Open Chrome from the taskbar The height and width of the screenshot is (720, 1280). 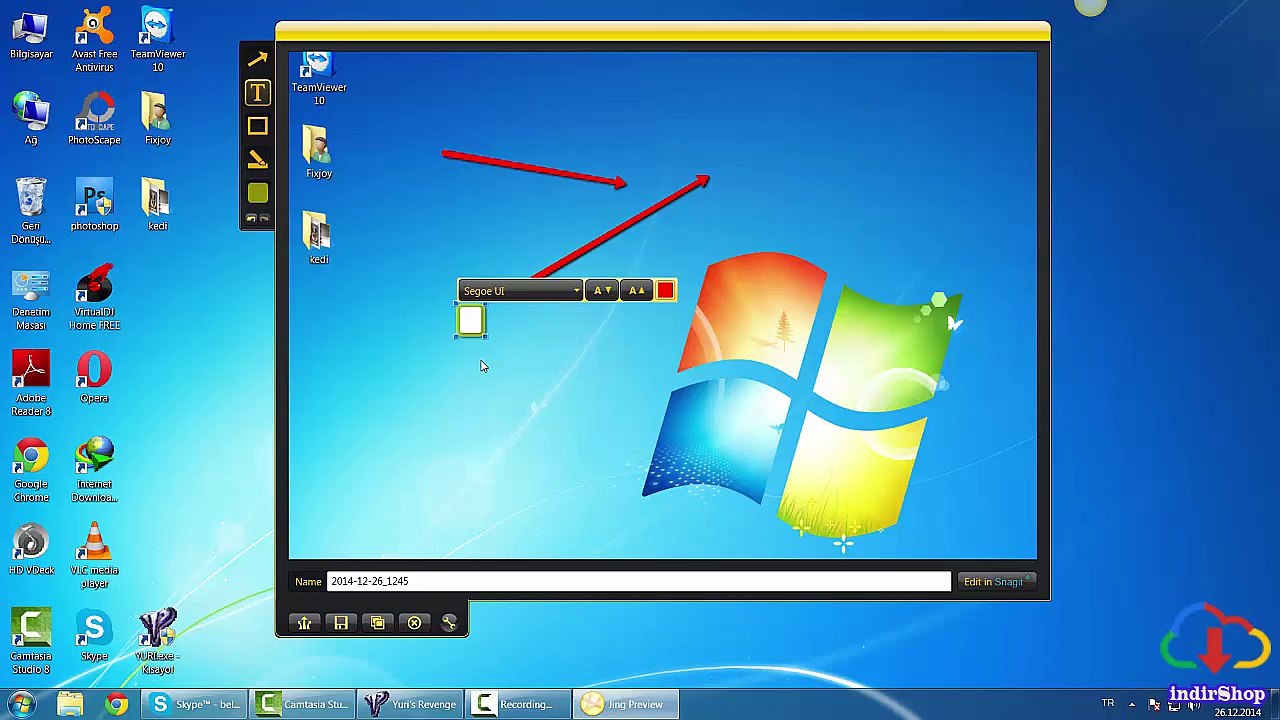point(116,704)
